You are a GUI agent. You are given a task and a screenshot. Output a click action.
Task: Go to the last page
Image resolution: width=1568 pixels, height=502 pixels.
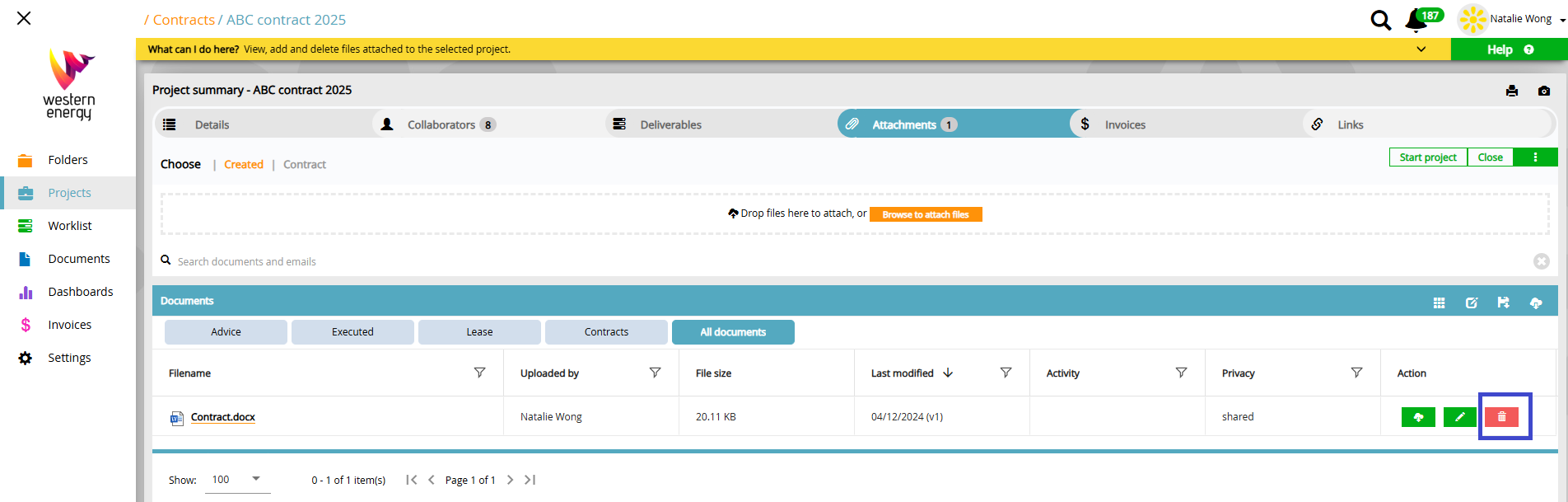coord(530,480)
